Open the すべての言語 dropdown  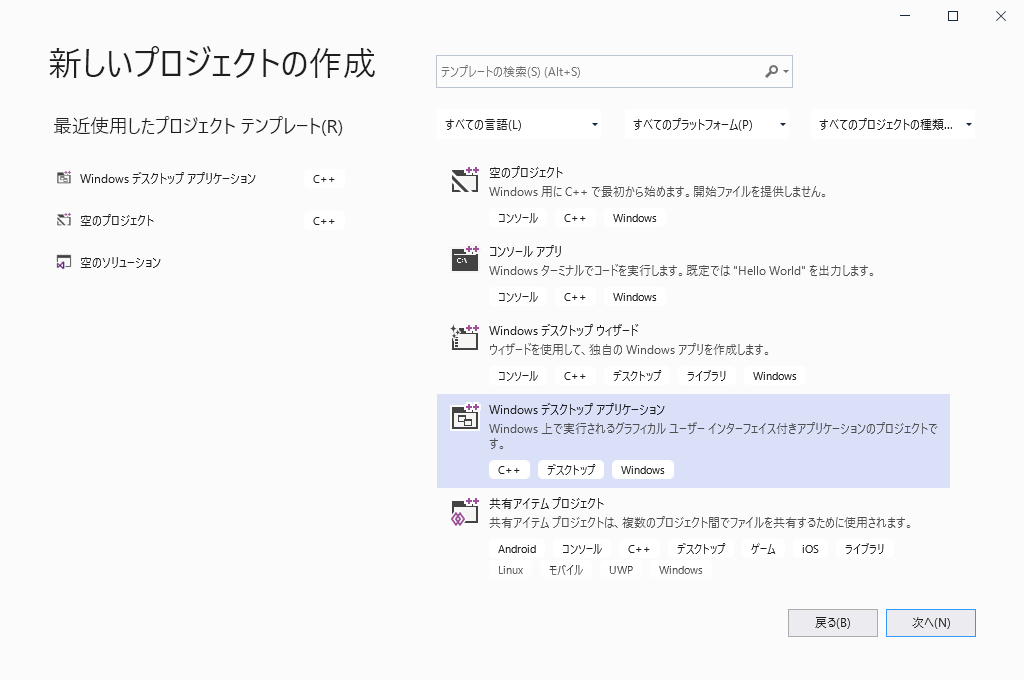click(519, 125)
